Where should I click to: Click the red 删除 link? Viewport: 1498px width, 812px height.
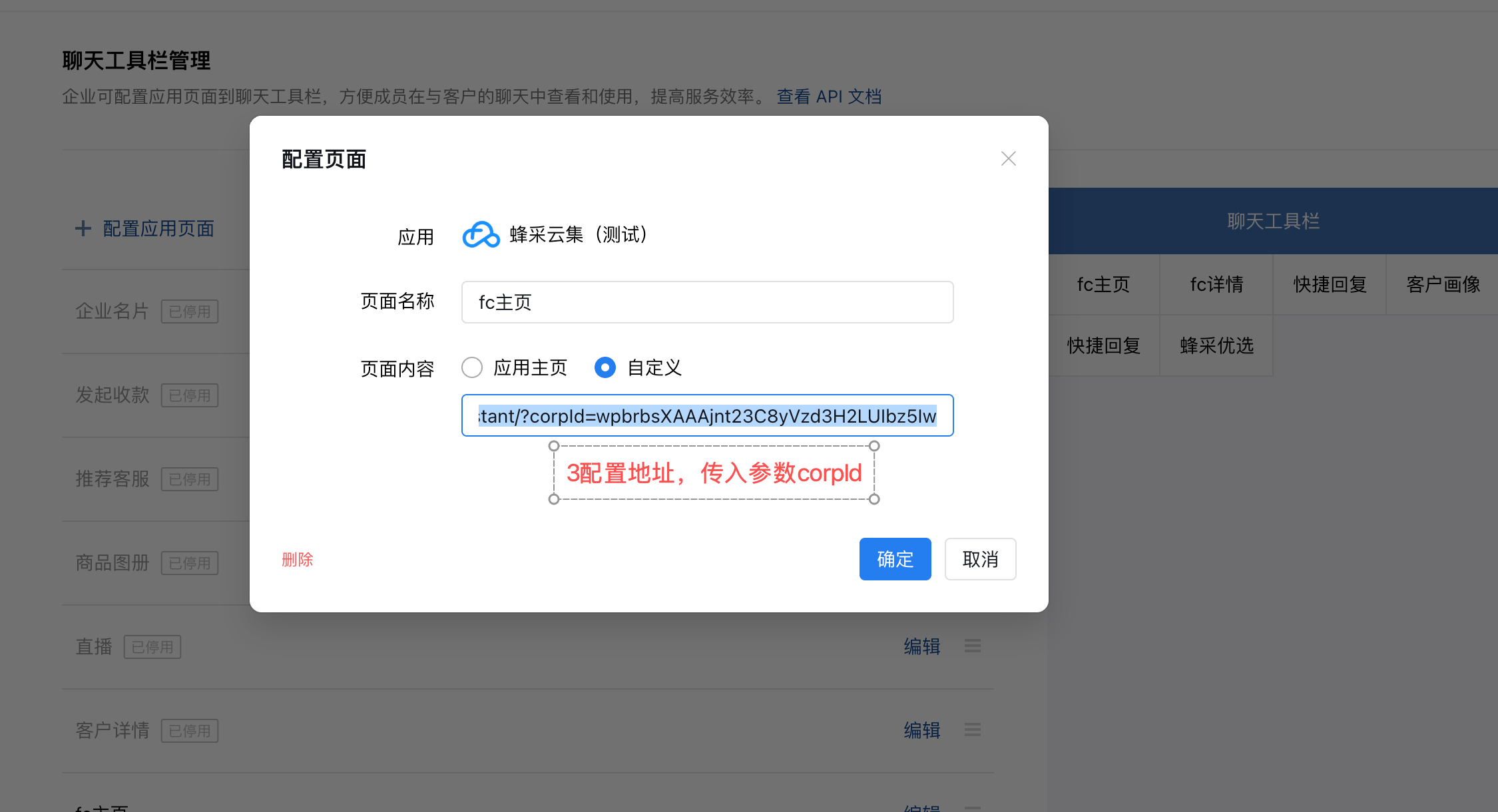(297, 560)
